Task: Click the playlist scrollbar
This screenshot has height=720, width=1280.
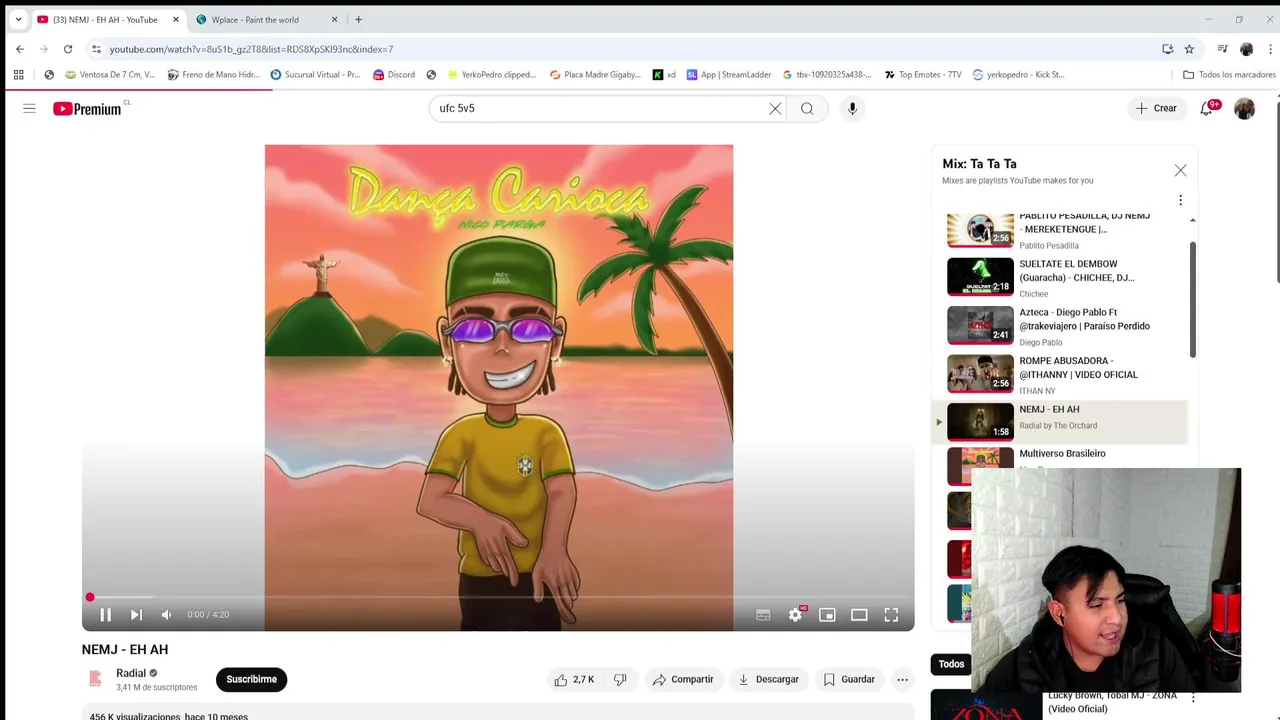Action: pyautogui.click(x=1192, y=300)
